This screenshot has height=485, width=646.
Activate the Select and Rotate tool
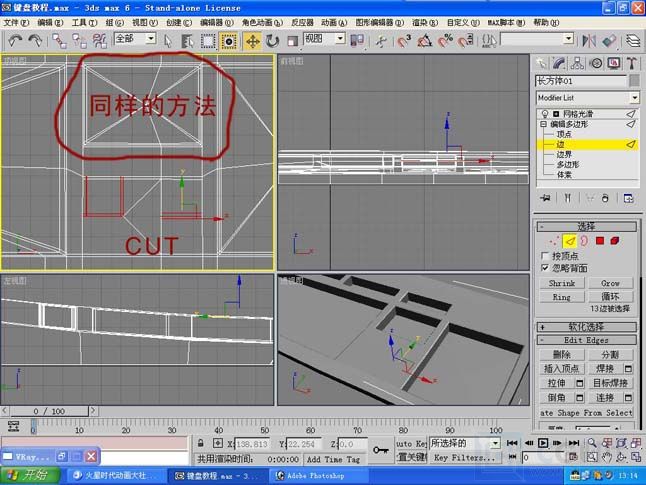click(272, 41)
